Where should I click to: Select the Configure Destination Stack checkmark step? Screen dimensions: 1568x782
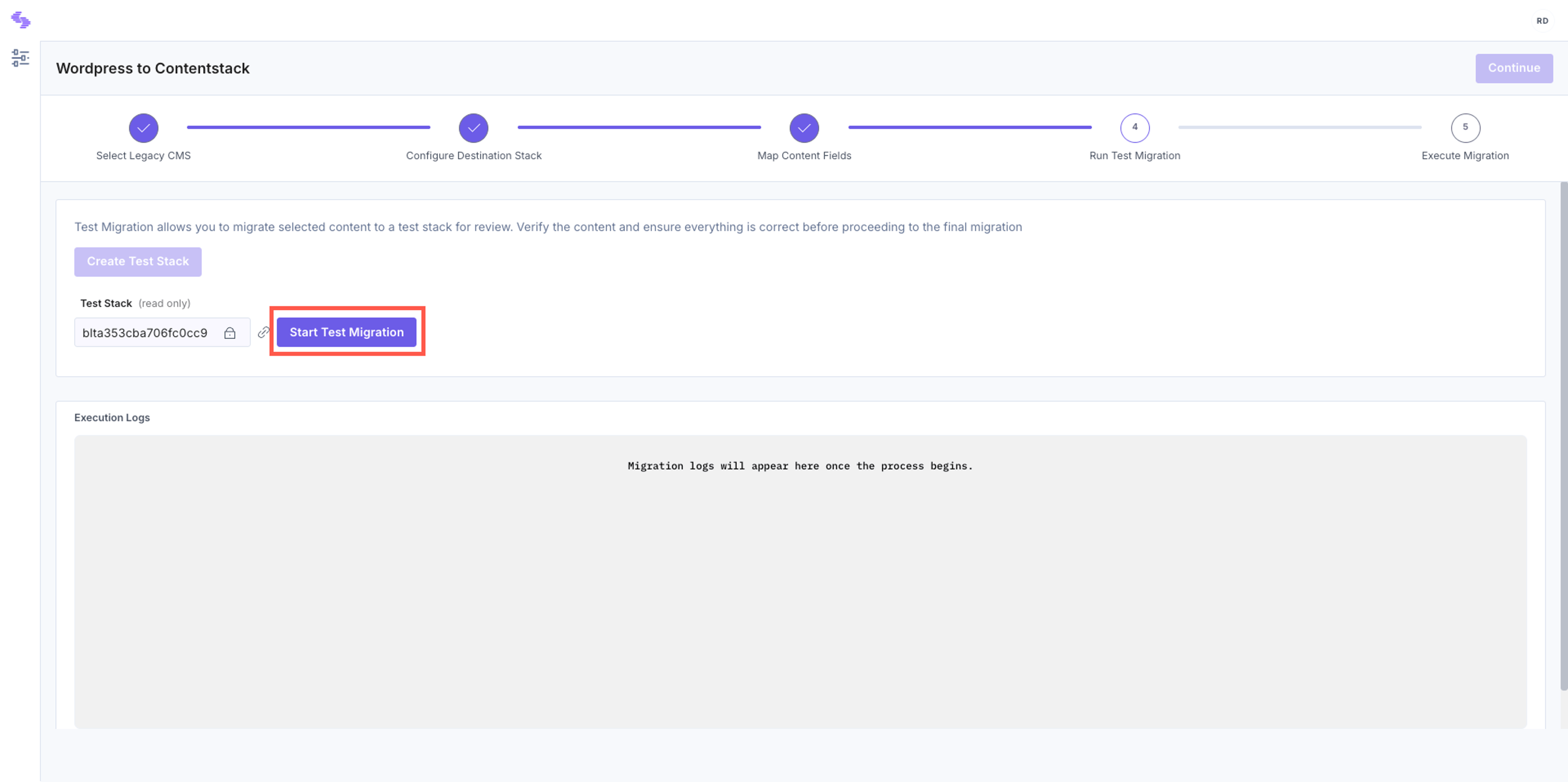click(x=474, y=128)
